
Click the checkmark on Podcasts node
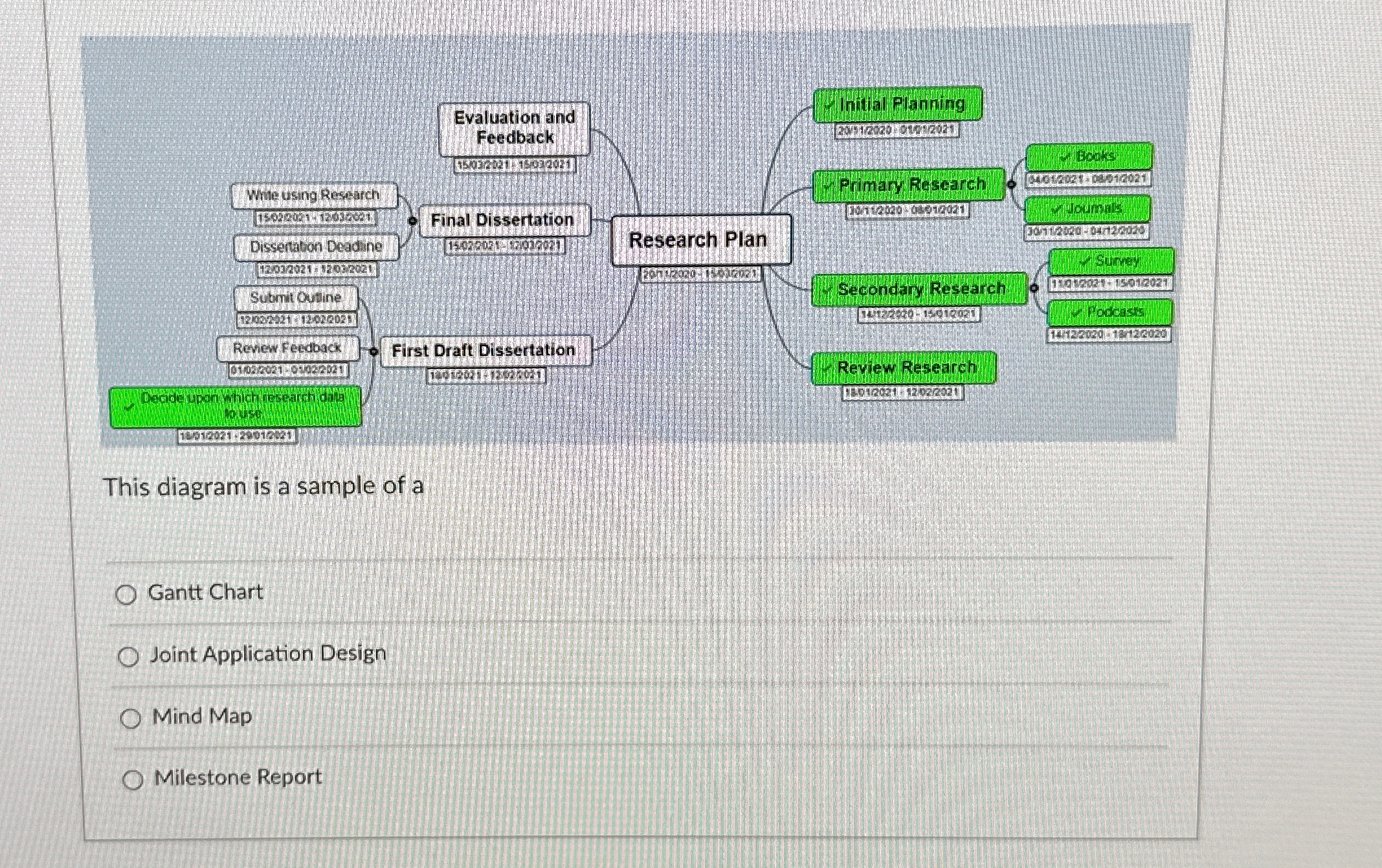1076,313
